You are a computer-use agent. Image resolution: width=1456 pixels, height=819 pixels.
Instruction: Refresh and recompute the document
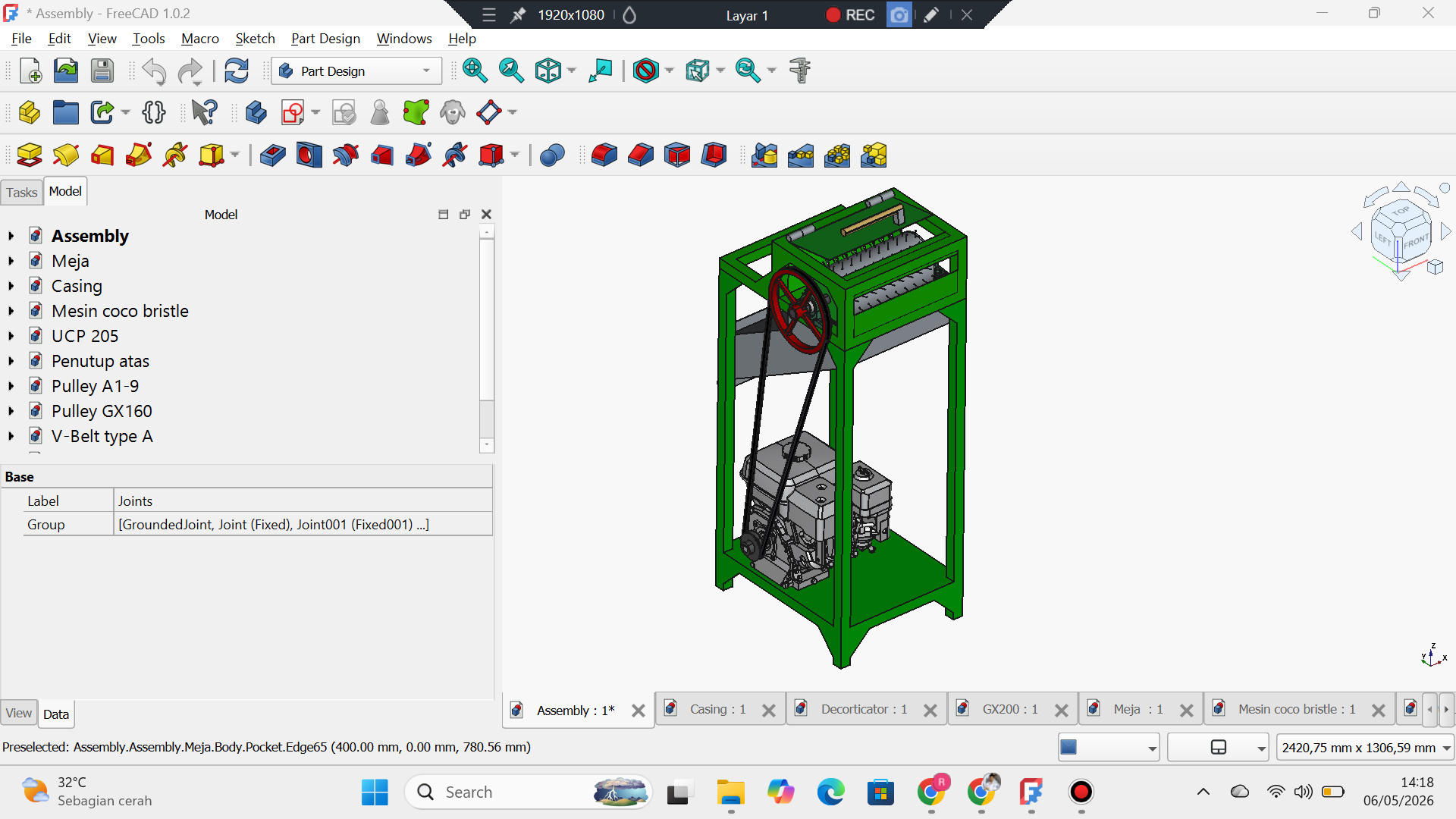237,71
